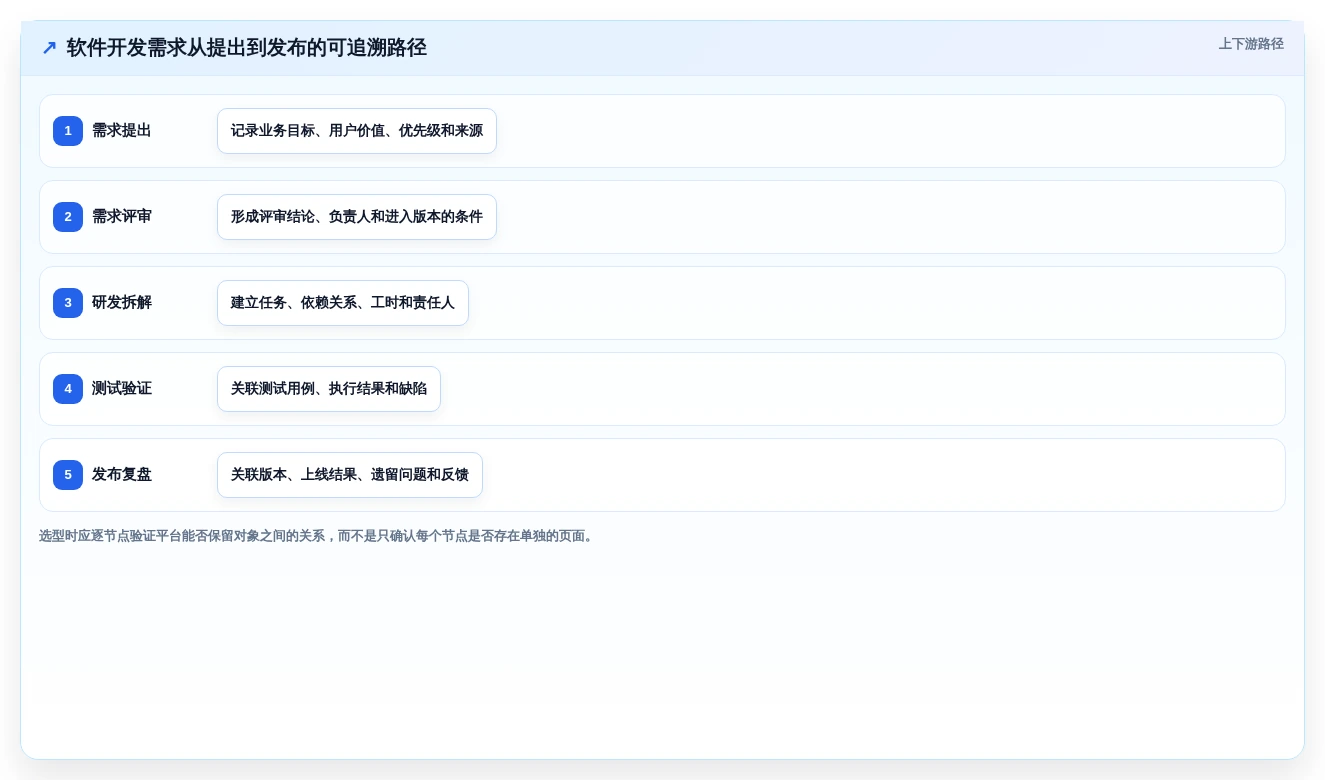Select the 研发拆解 step label

click(x=122, y=303)
